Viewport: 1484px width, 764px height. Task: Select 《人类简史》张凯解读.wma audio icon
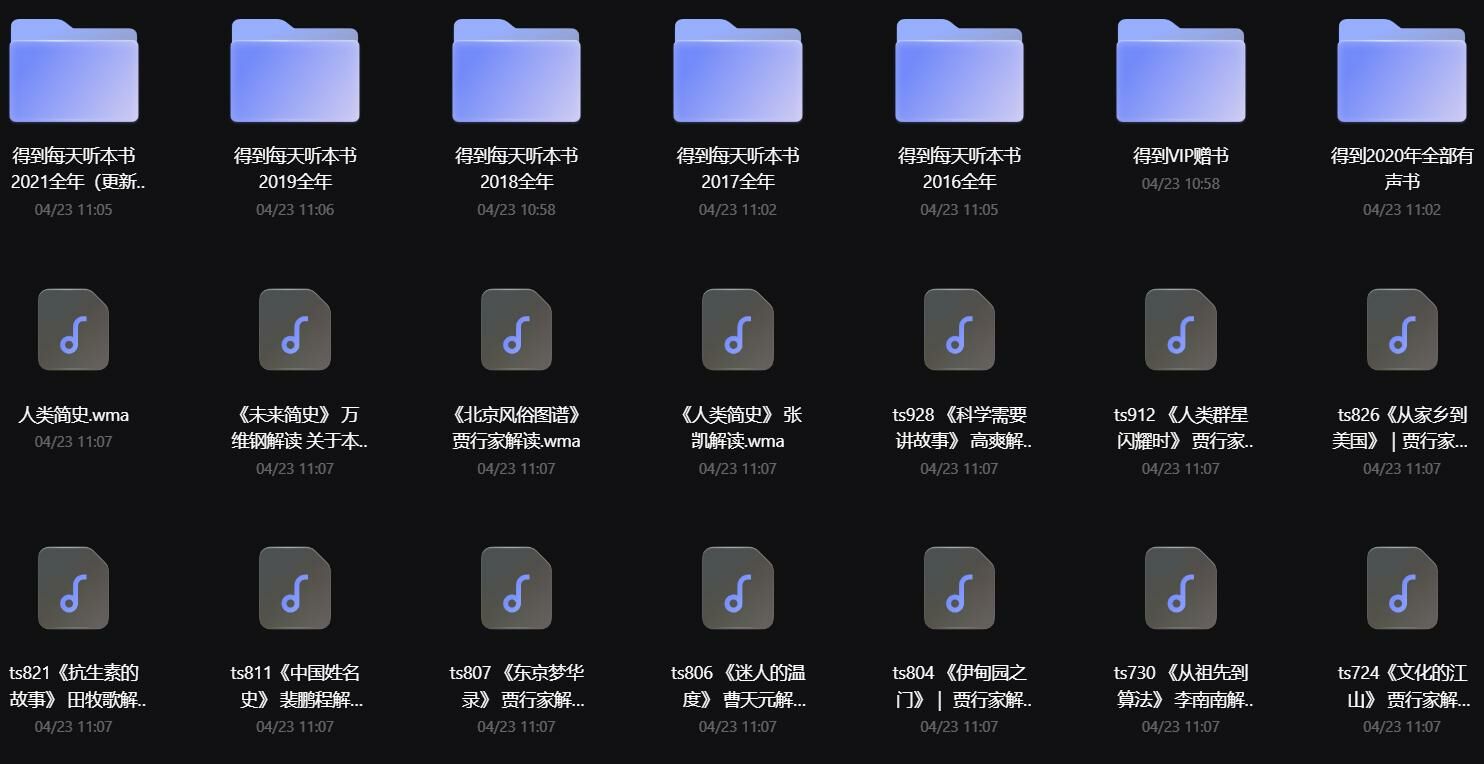(738, 330)
